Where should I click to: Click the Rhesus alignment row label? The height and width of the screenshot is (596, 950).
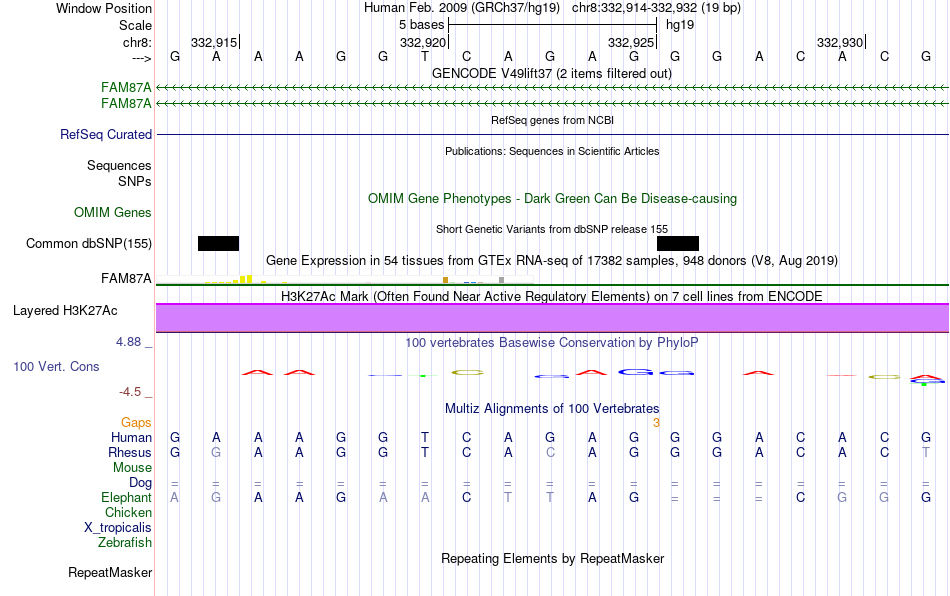pos(130,452)
